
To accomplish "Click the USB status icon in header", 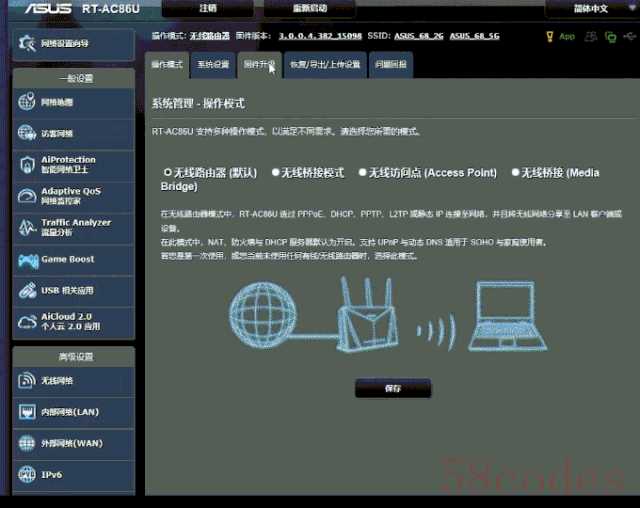I will coord(630,37).
